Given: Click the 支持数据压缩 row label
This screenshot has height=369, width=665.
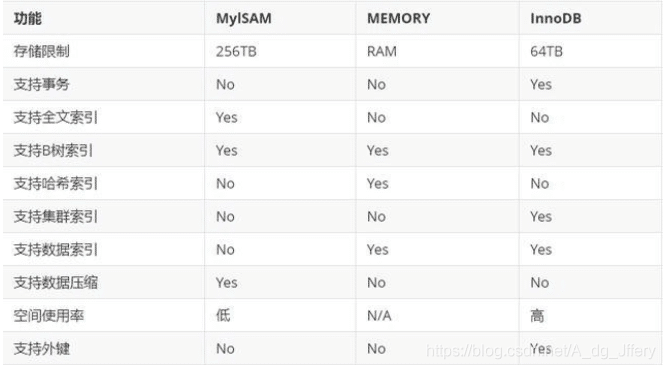Looking at the screenshot, I should (x=56, y=283).
